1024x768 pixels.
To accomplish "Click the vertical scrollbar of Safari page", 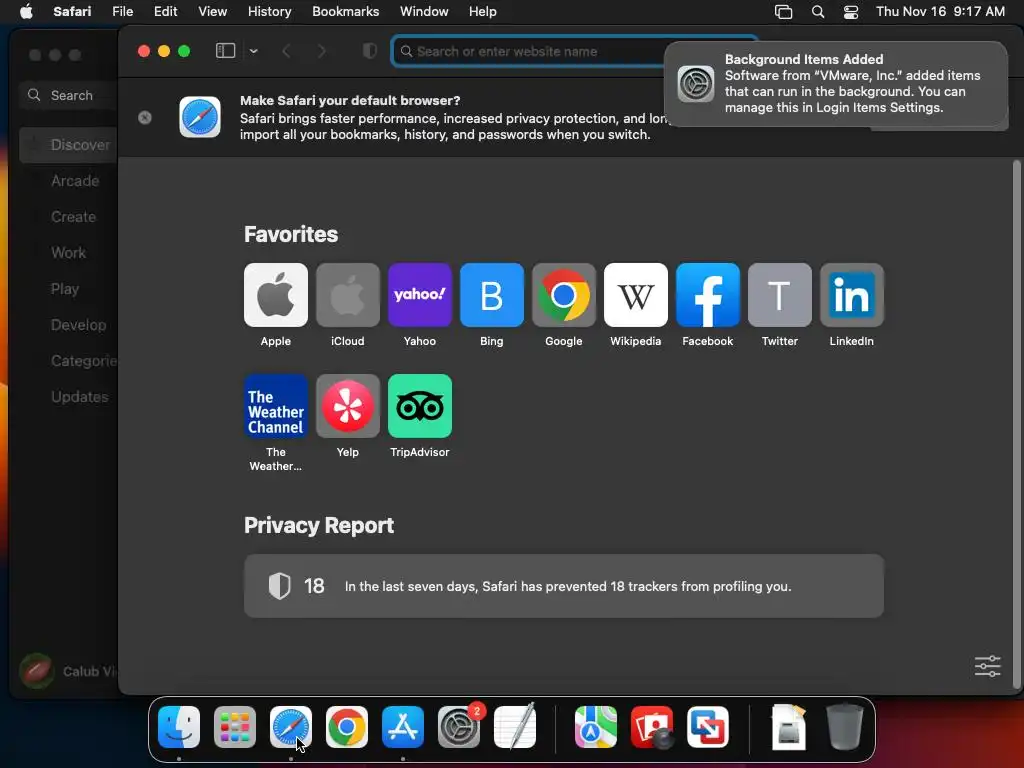I will (x=1016, y=424).
